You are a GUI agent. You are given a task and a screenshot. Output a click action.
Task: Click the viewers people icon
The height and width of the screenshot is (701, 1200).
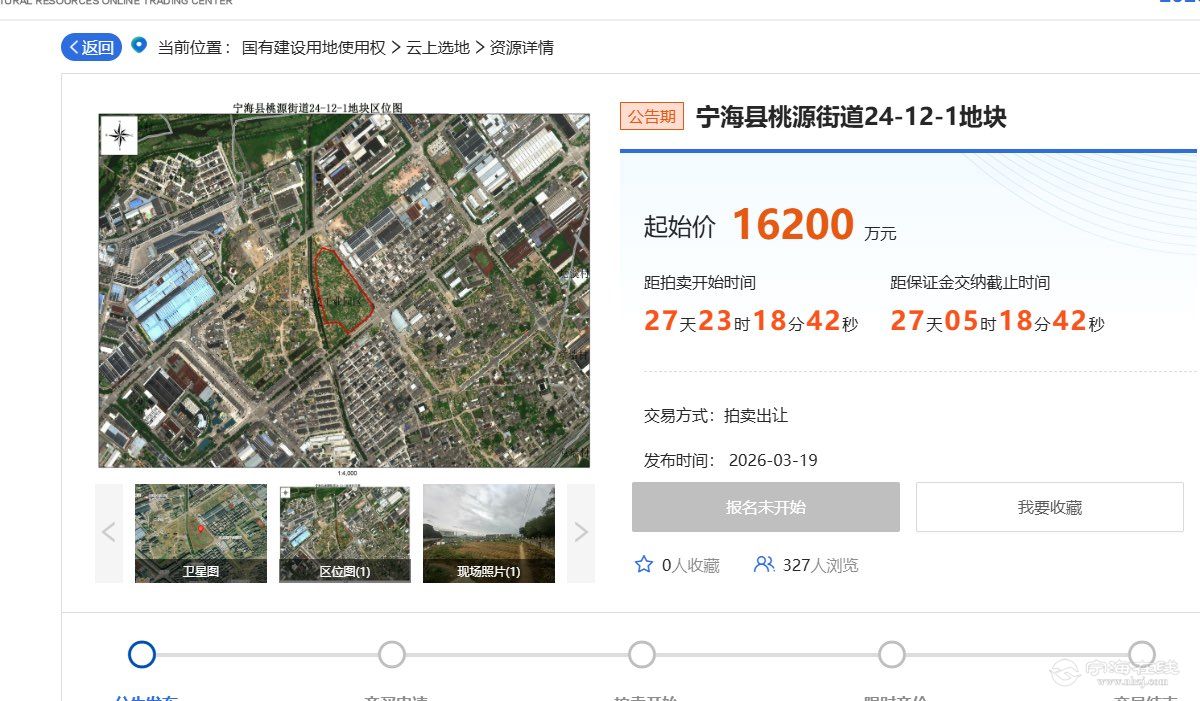pyautogui.click(x=764, y=565)
